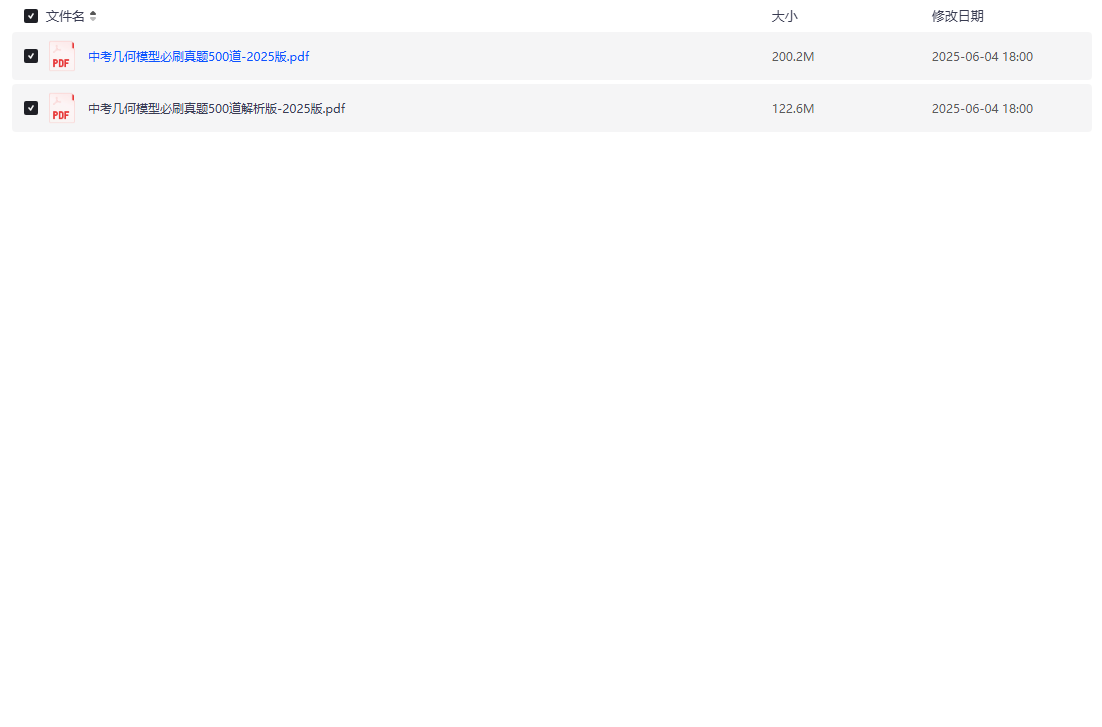Open 中考几何模型必刷真题500道解析版-2025版.pdf
This screenshot has height=727, width=1102.
coord(216,109)
